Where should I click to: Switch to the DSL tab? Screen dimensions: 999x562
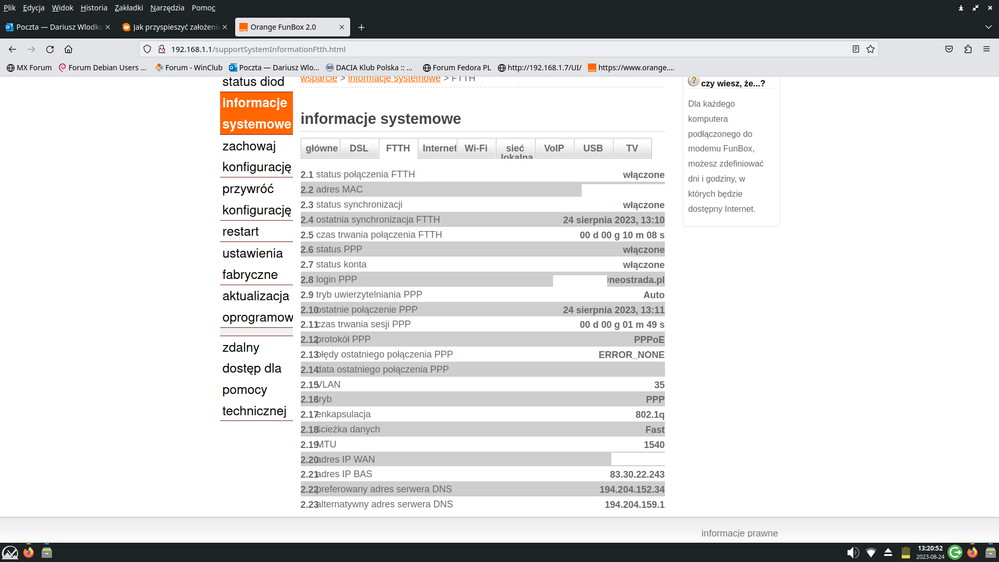[x=358, y=149]
